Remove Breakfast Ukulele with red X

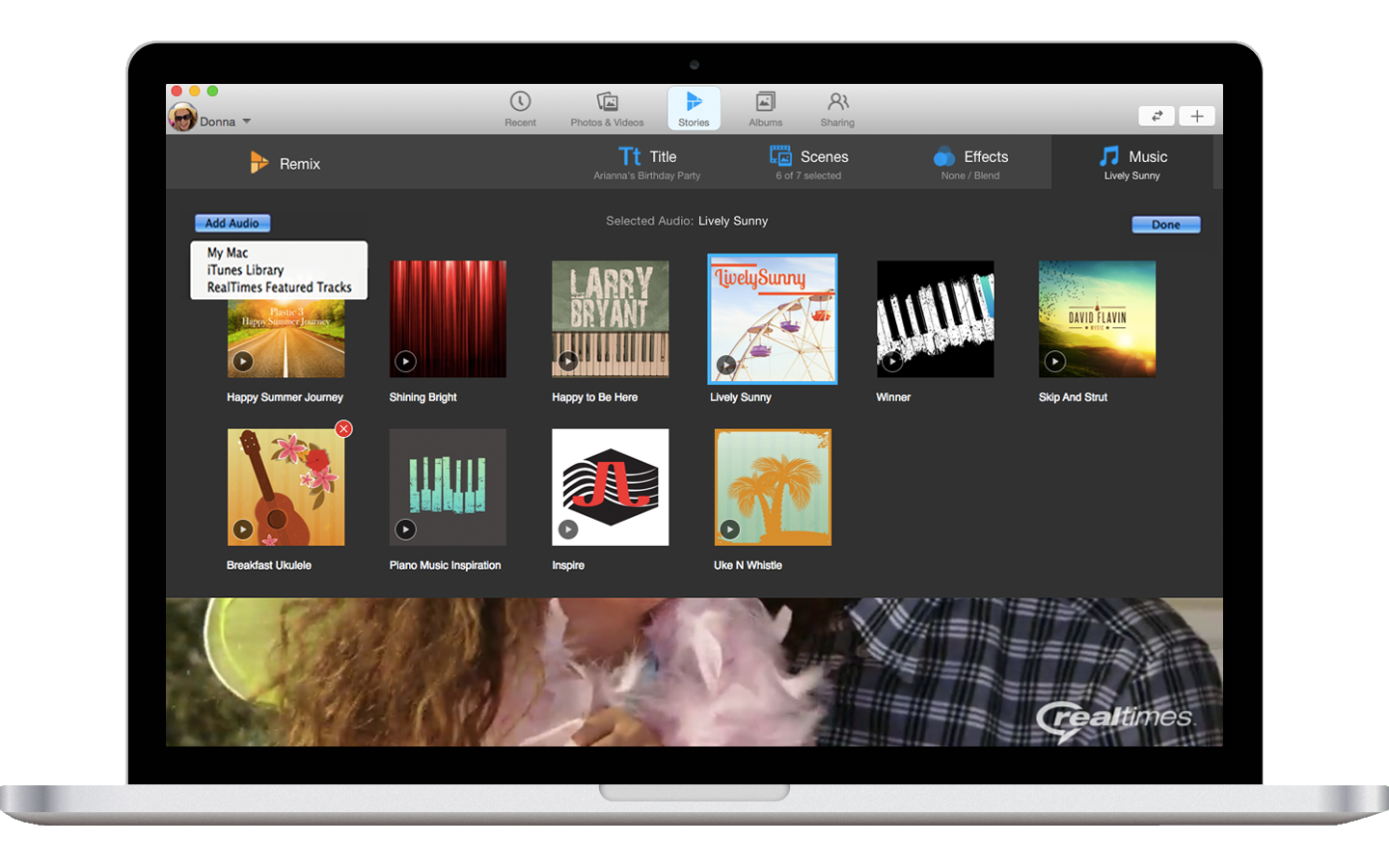(343, 429)
